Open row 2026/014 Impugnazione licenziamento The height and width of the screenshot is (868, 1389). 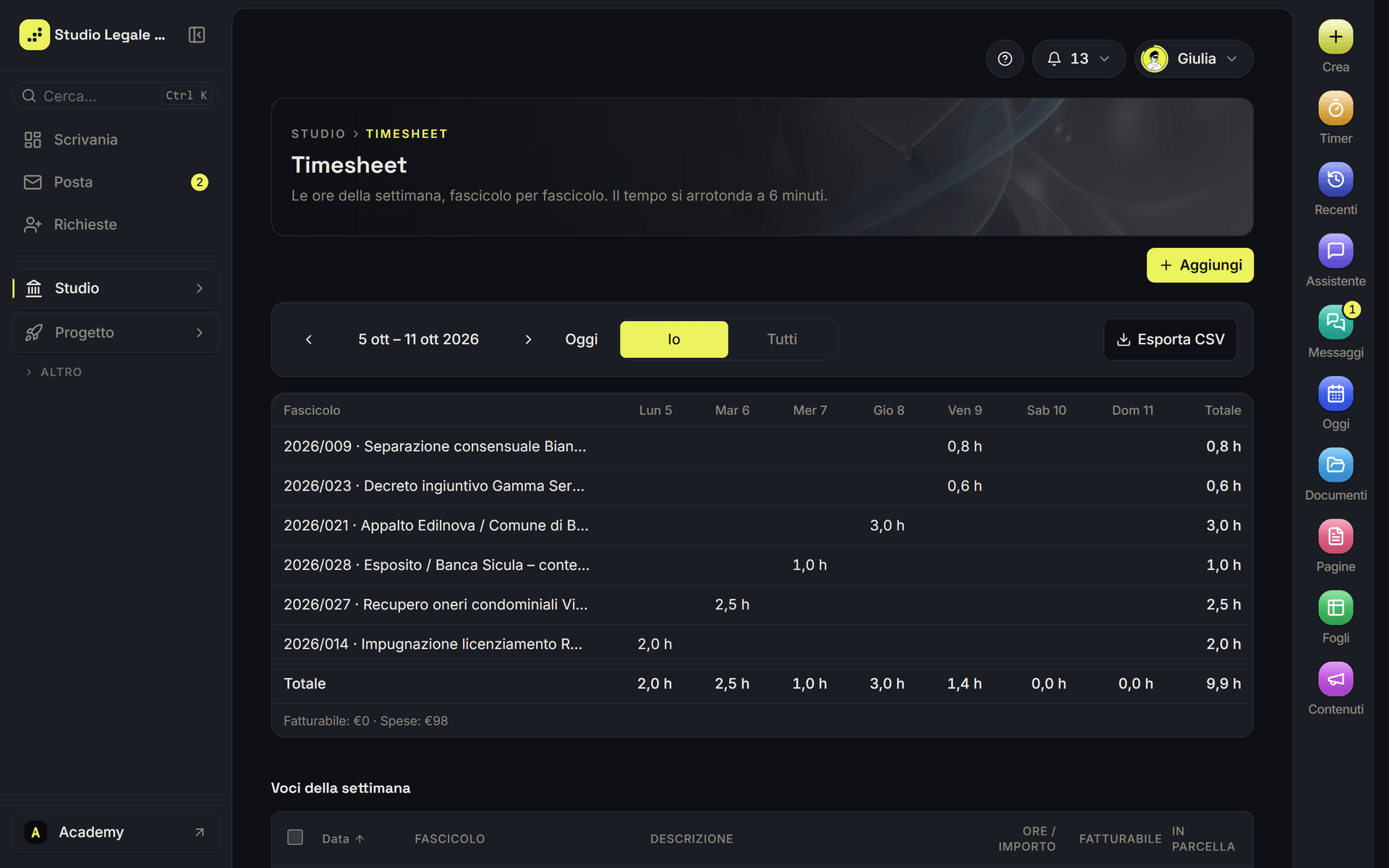[x=762, y=644]
